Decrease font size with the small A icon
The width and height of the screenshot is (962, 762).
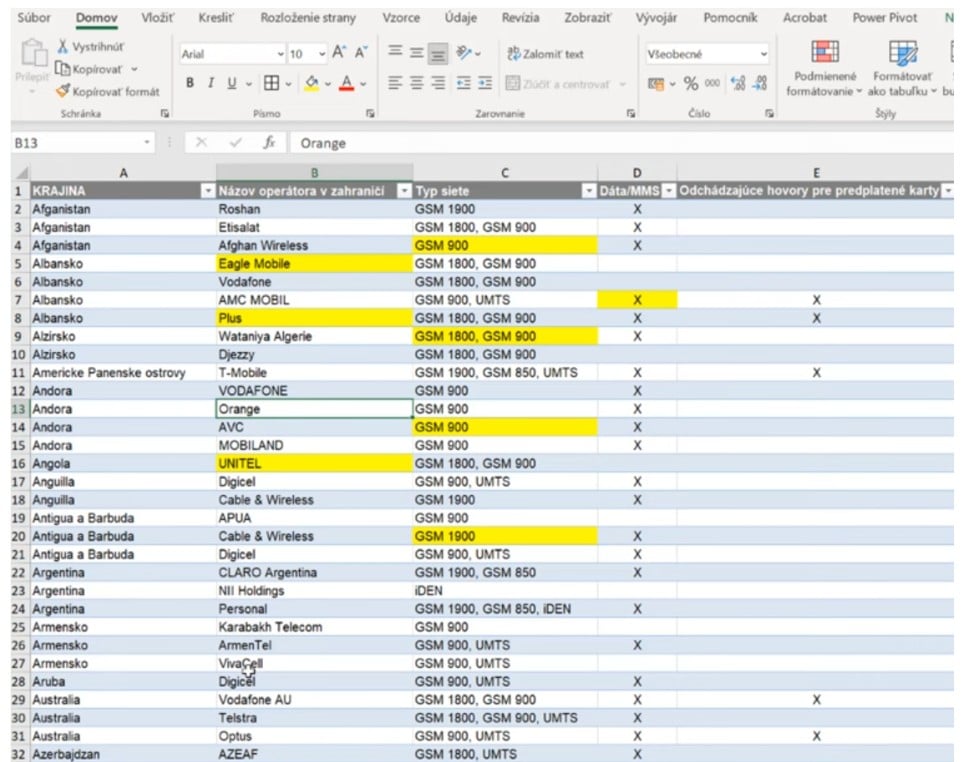(361, 53)
